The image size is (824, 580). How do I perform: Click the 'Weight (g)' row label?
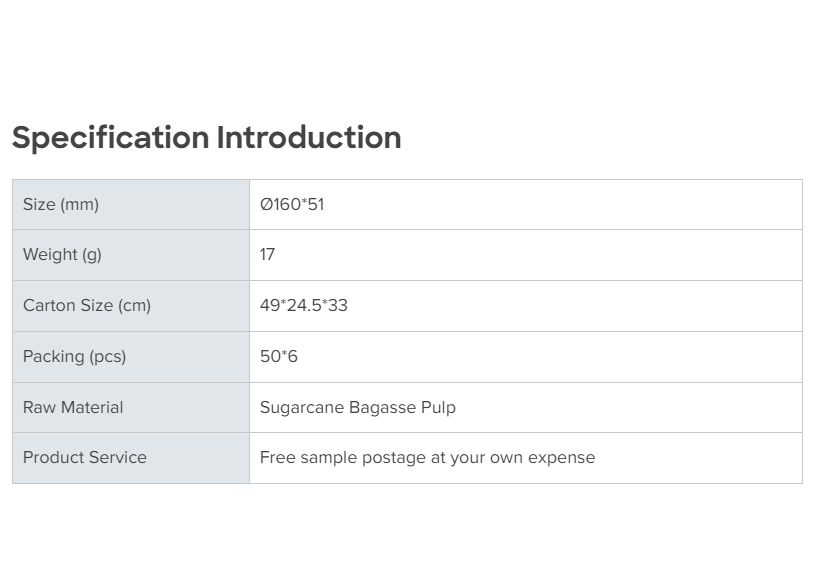(62, 255)
